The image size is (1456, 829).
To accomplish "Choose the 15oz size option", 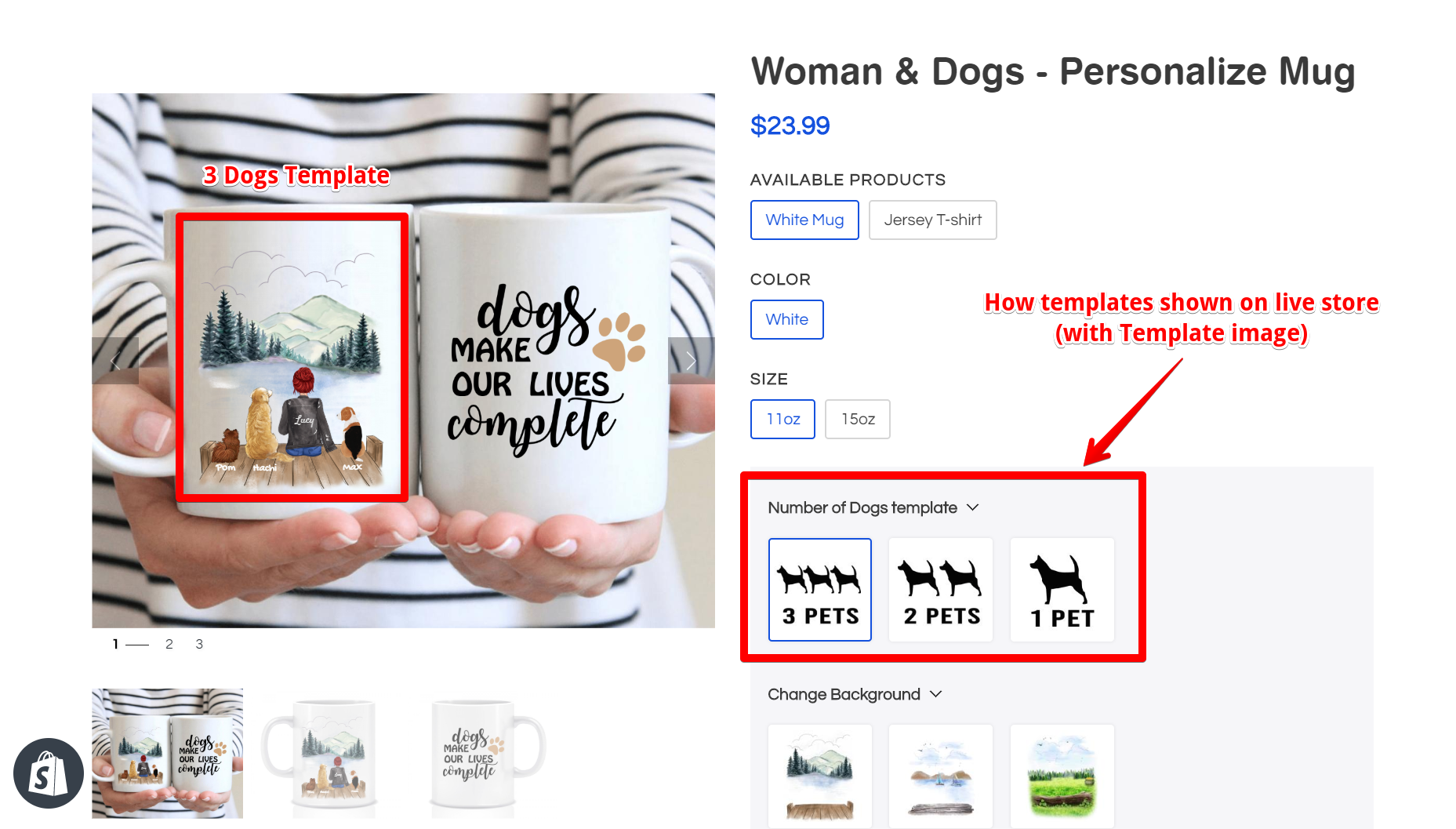I will [x=858, y=420].
